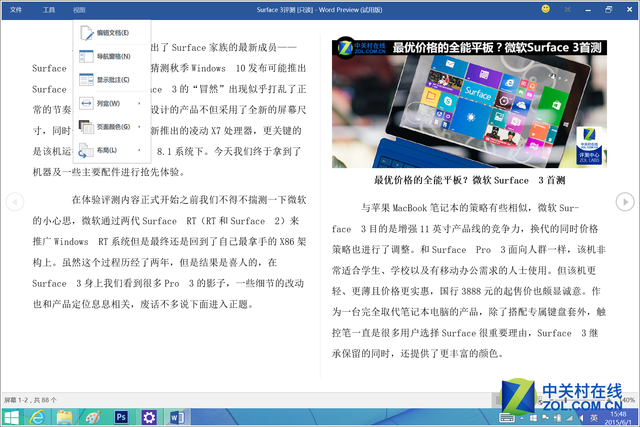Open File Explorer from the taskbar
Image resolution: width=640 pixels, height=427 pixels.
click(x=64, y=418)
